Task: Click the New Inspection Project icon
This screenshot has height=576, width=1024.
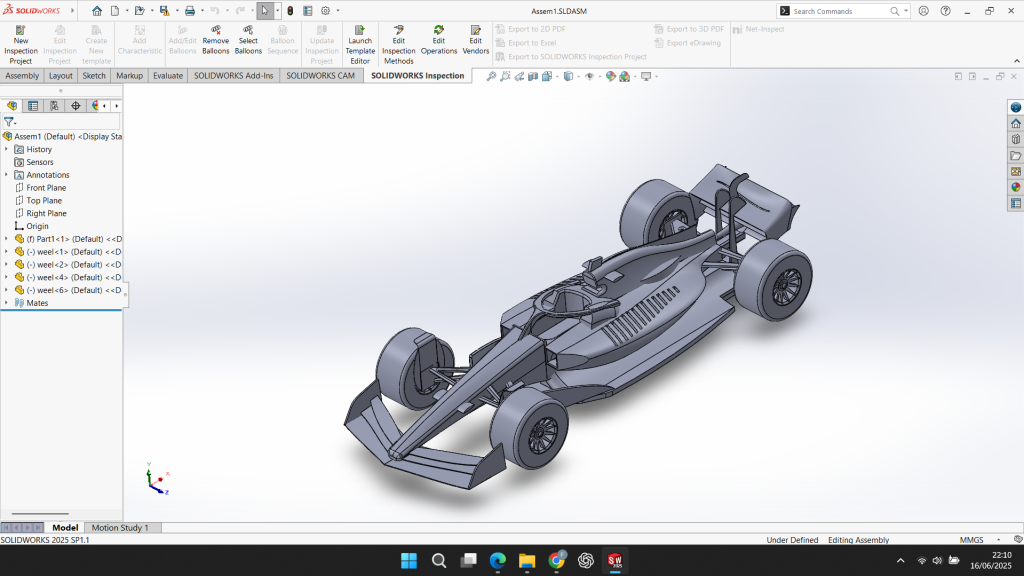Action: click(x=21, y=31)
